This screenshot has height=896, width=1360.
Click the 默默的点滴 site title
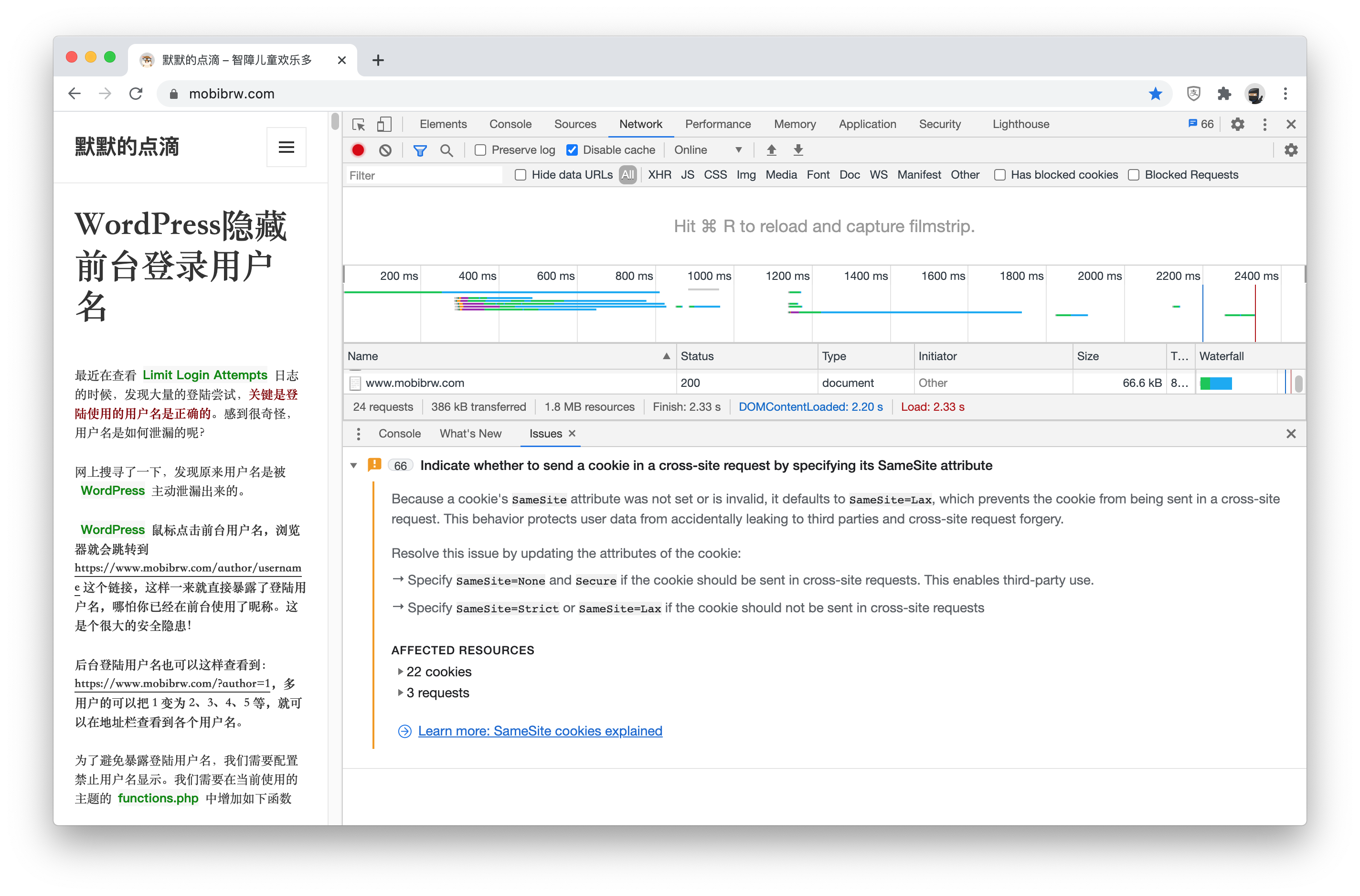click(x=127, y=147)
